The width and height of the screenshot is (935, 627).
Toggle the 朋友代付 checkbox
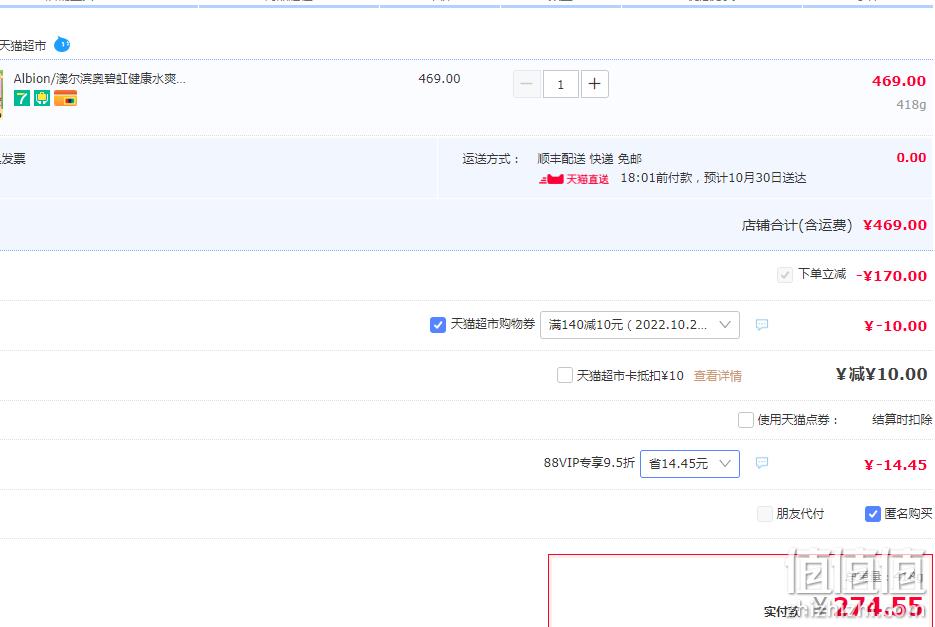[x=764, y=514]
